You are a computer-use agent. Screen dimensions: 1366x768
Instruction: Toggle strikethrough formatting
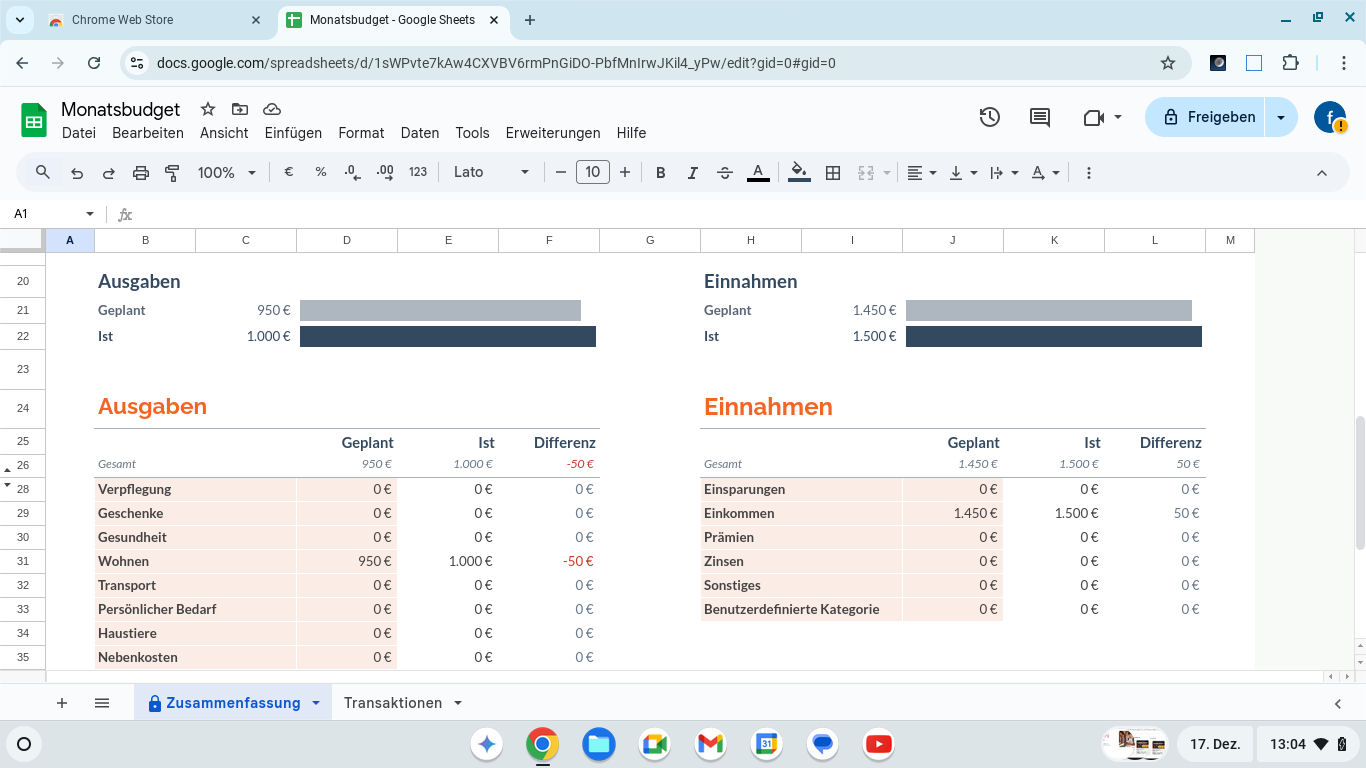tap(724, 172)
